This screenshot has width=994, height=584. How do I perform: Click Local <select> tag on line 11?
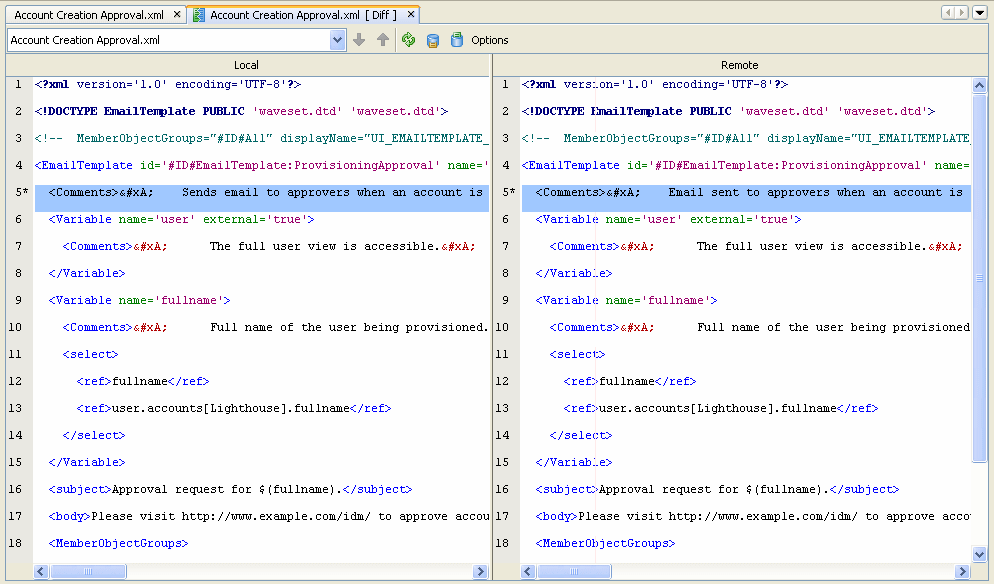click(x=91, y=354)
